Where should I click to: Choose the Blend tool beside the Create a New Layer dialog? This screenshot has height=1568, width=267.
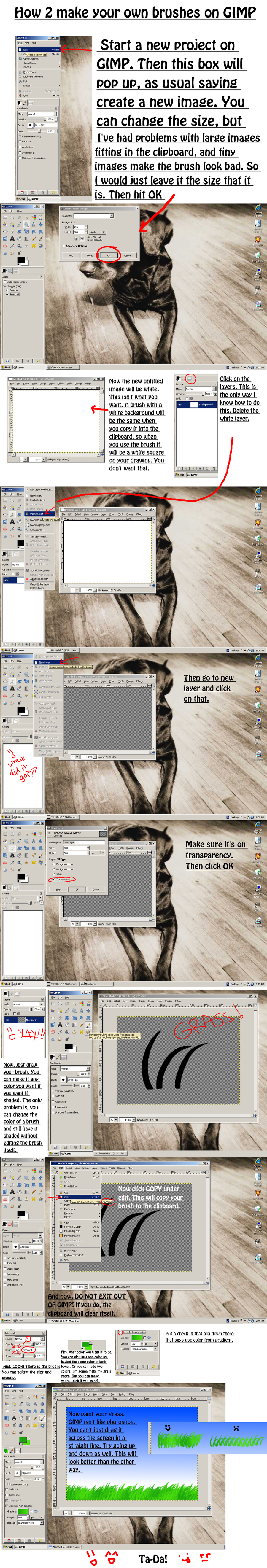point(26,855)
